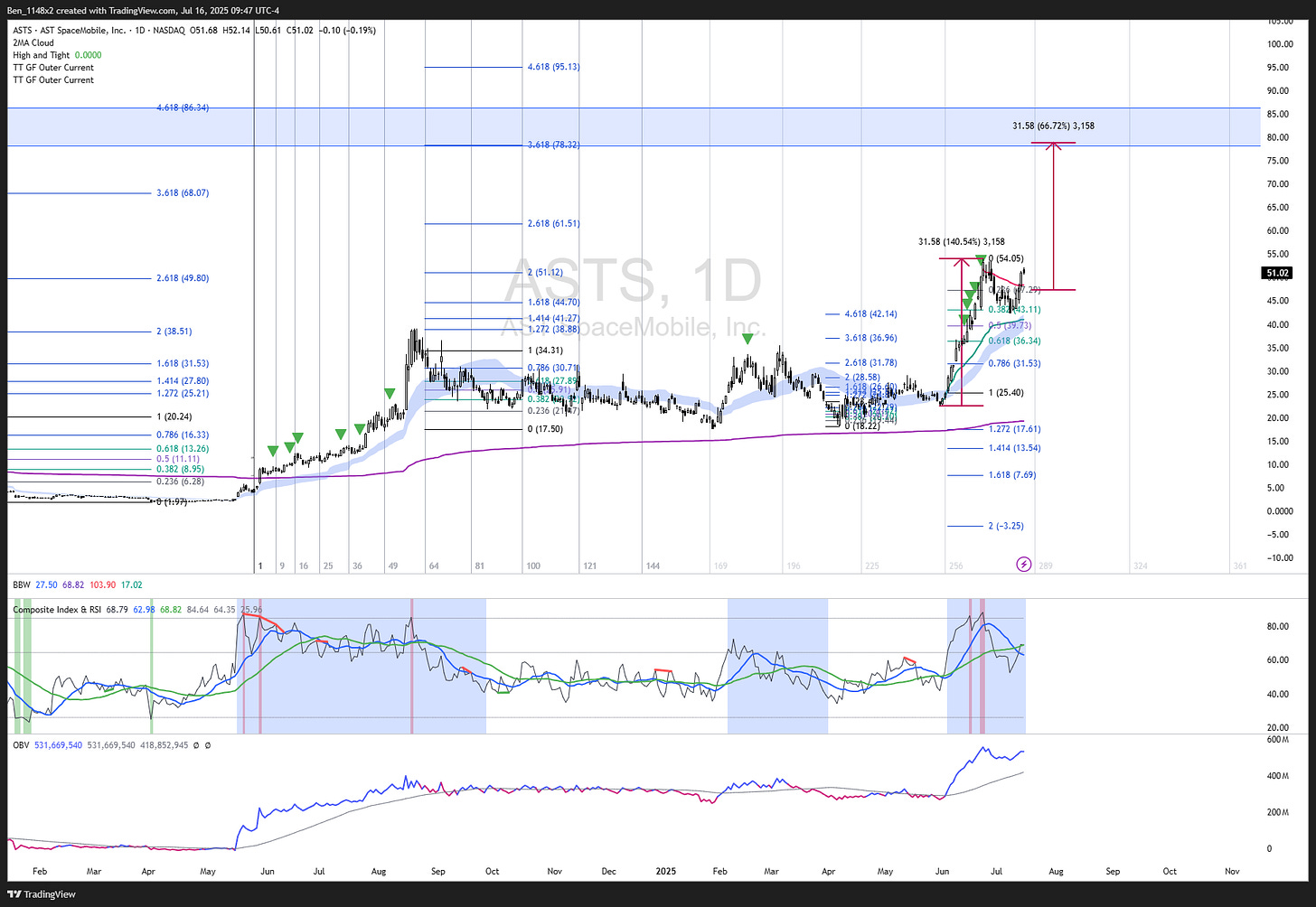Click the Fibonacci label '1 (34.31)'

(545, 351)
